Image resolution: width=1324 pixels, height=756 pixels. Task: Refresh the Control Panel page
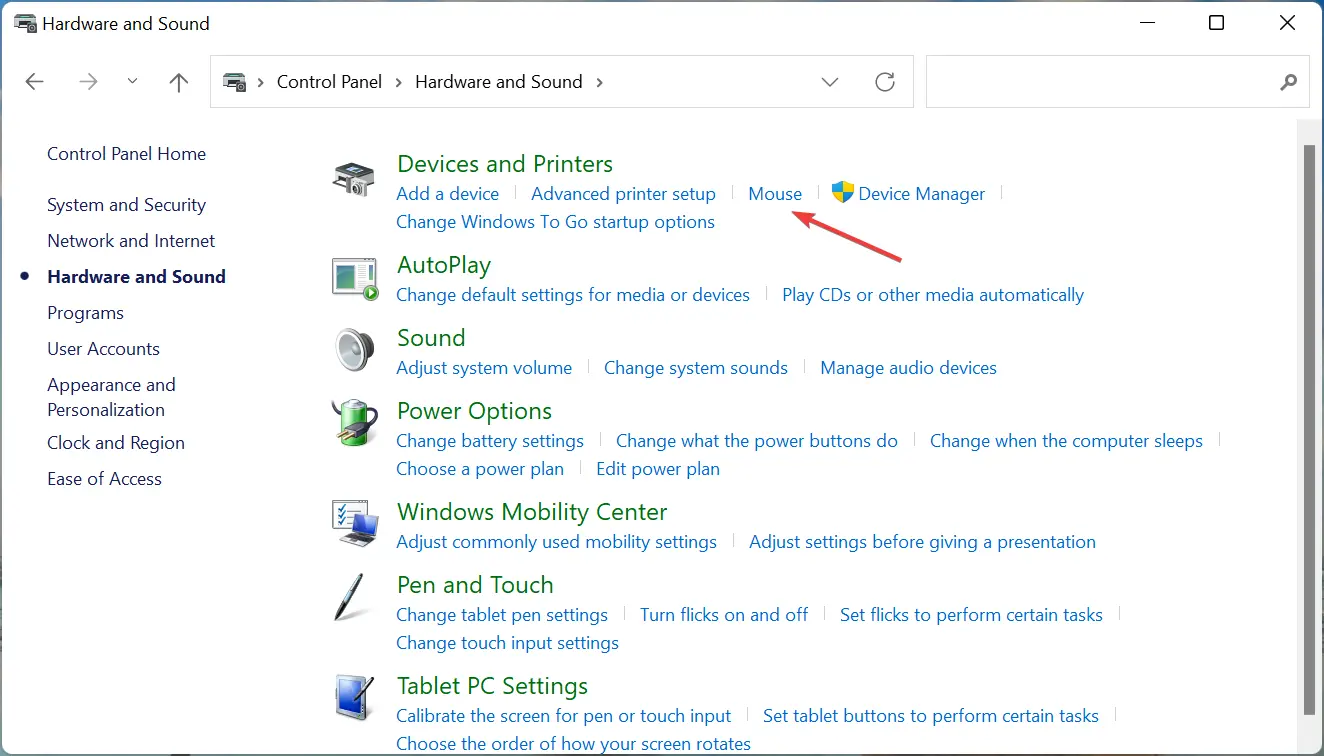pos(885,82)
